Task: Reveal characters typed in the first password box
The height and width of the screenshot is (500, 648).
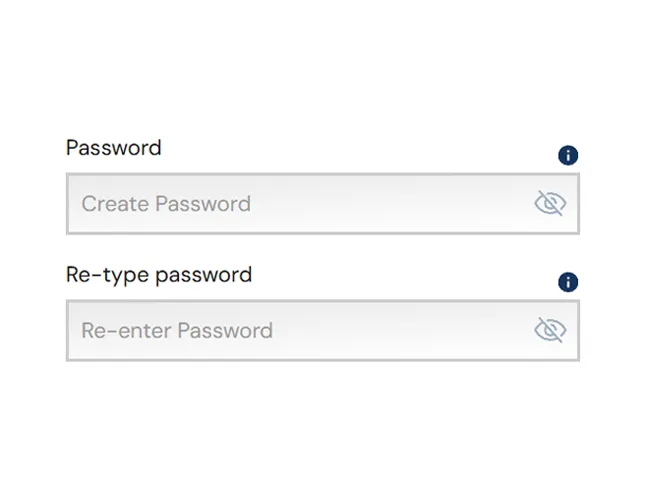Action: (x=550, y=203)
